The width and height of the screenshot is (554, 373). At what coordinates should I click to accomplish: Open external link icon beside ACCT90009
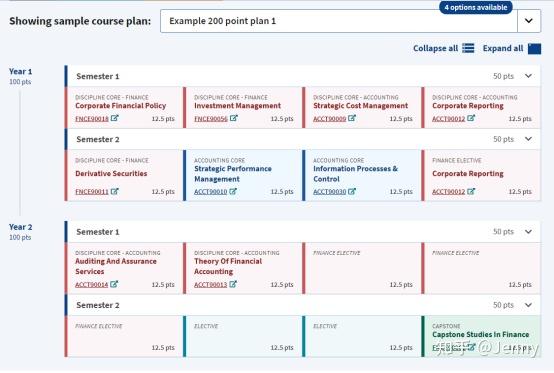click(x=352, y=118)
